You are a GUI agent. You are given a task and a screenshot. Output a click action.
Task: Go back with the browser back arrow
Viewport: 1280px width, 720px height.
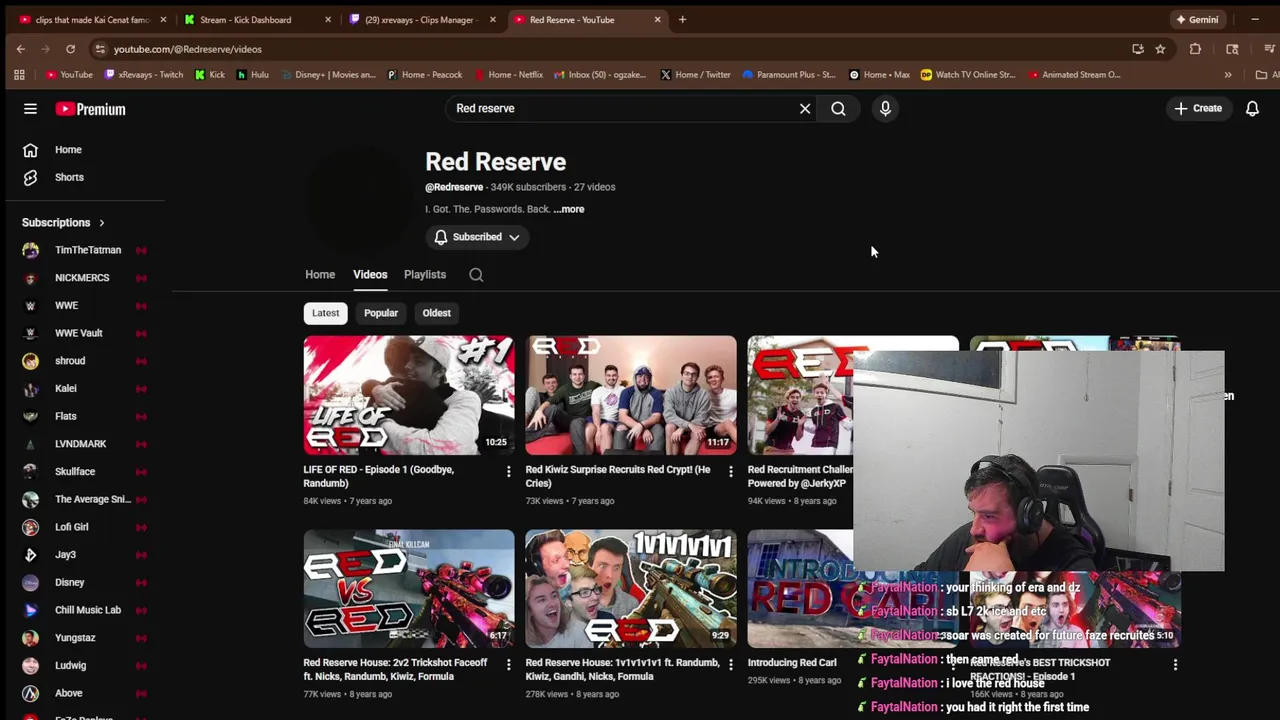pyautogui.click(x=20, y=49)
